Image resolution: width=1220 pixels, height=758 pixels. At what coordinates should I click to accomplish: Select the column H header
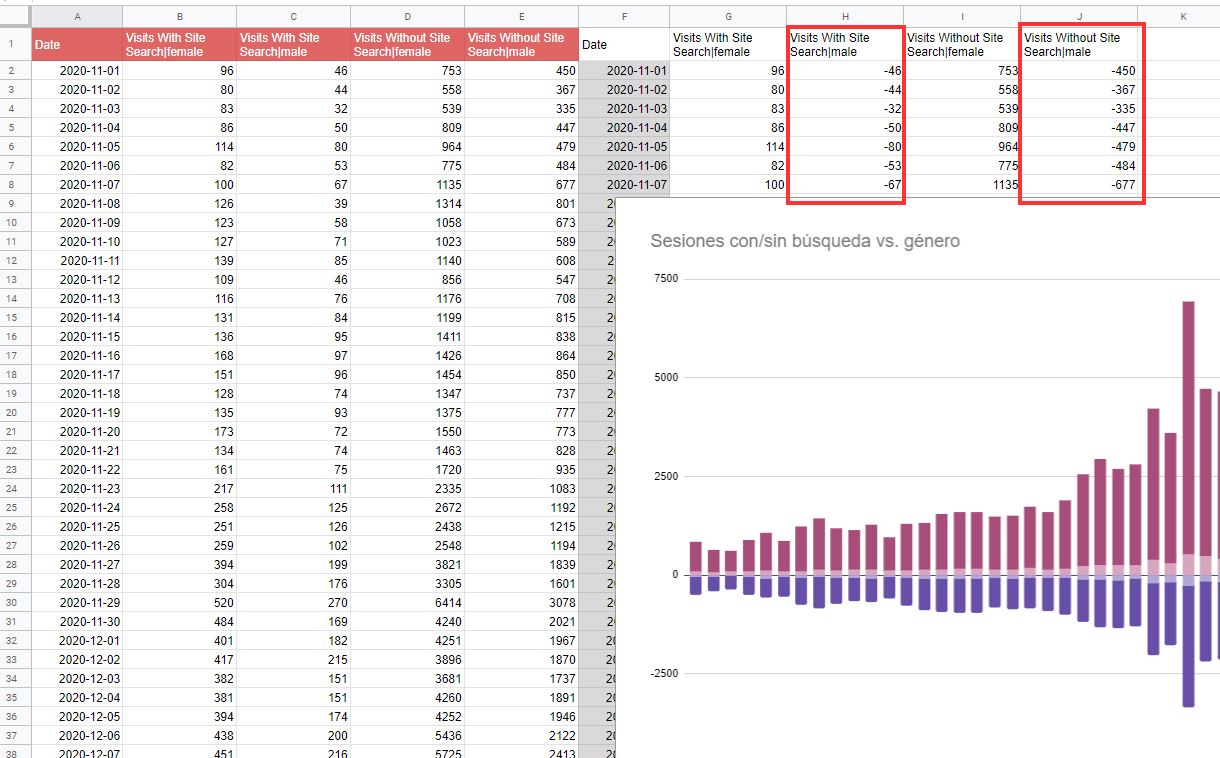tap(846, 17)
